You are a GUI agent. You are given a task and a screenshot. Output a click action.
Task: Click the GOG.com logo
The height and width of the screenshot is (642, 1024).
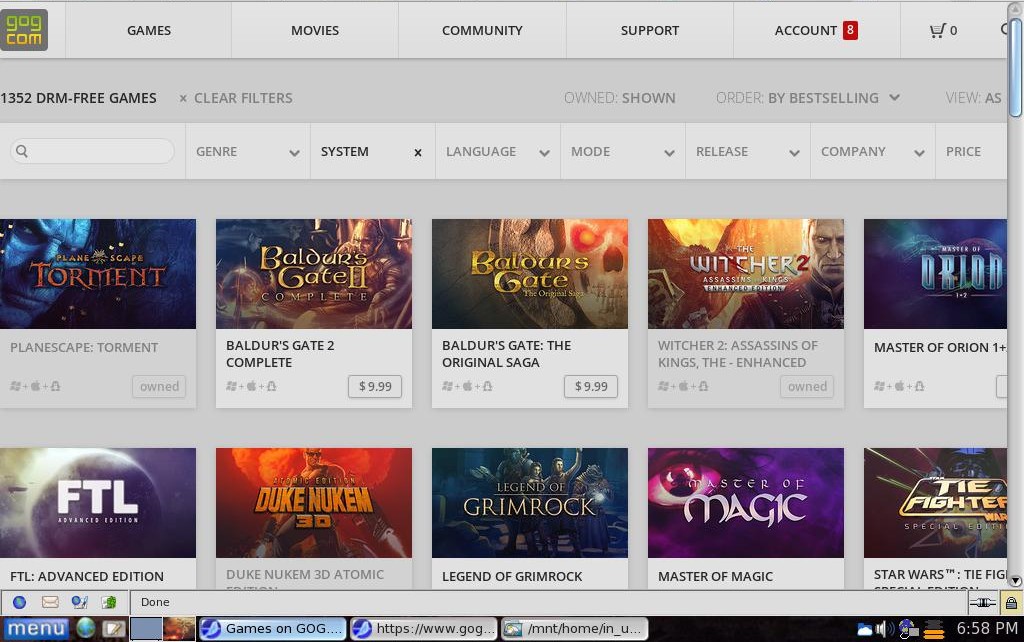[24, 30]
